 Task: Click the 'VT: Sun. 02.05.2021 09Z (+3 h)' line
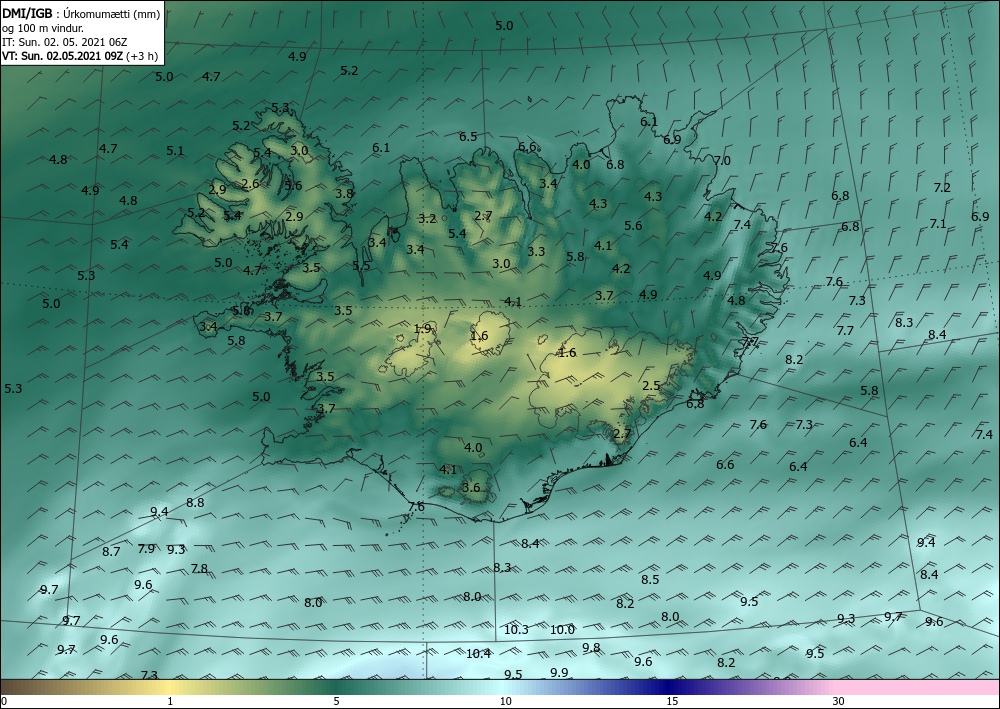coord(80,56)
